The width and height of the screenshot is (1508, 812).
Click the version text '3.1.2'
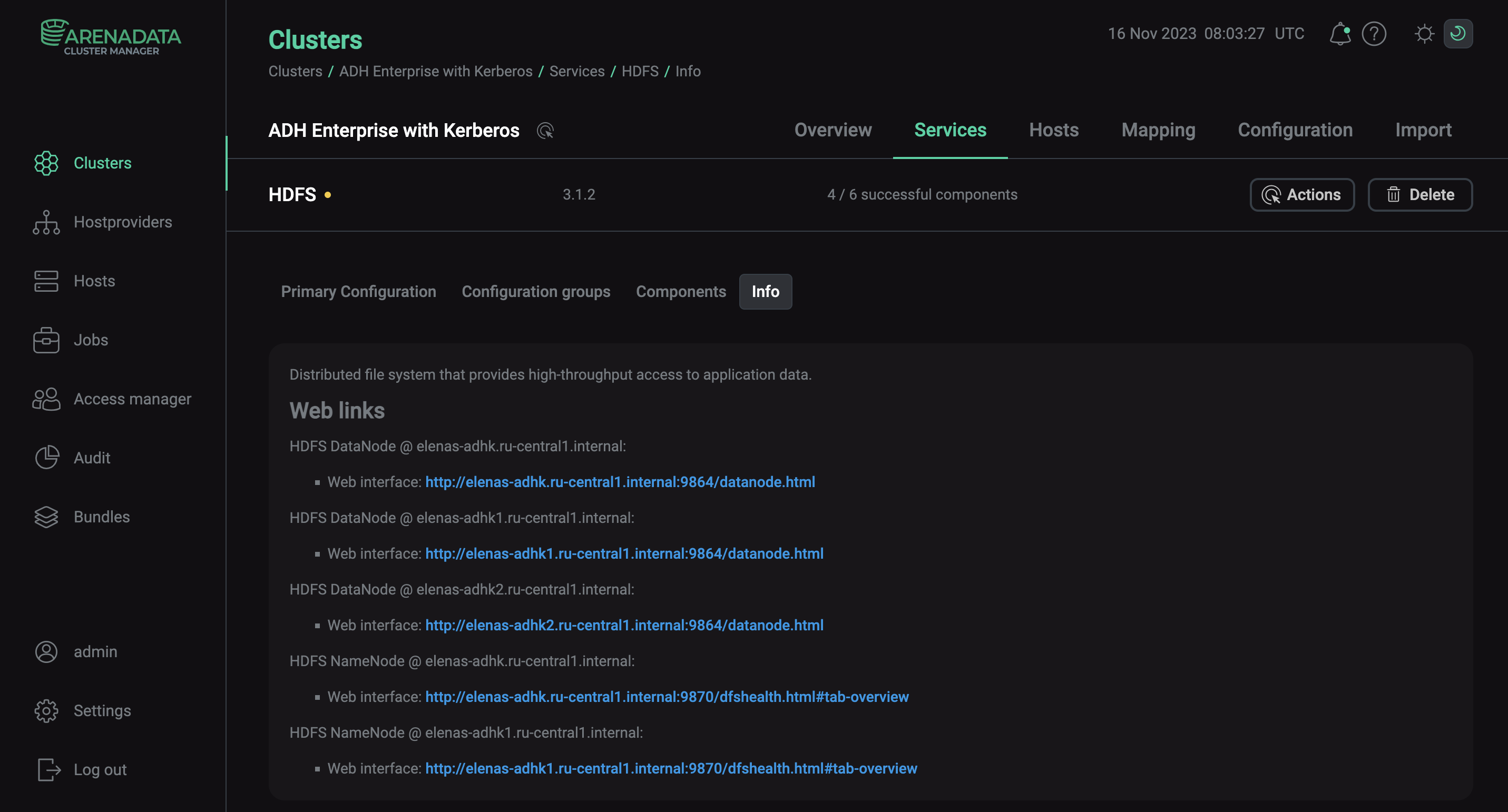click(579, 195)
